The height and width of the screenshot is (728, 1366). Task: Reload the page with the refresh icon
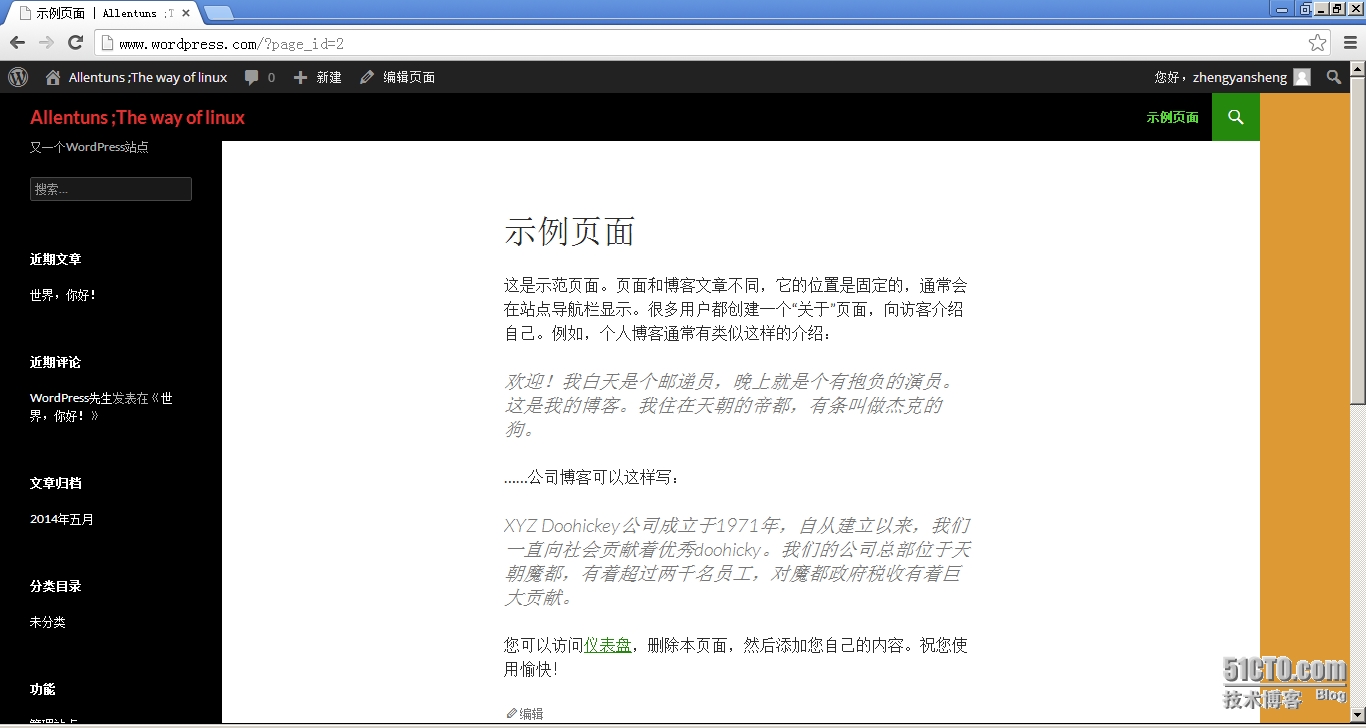(x=75, y=42)
